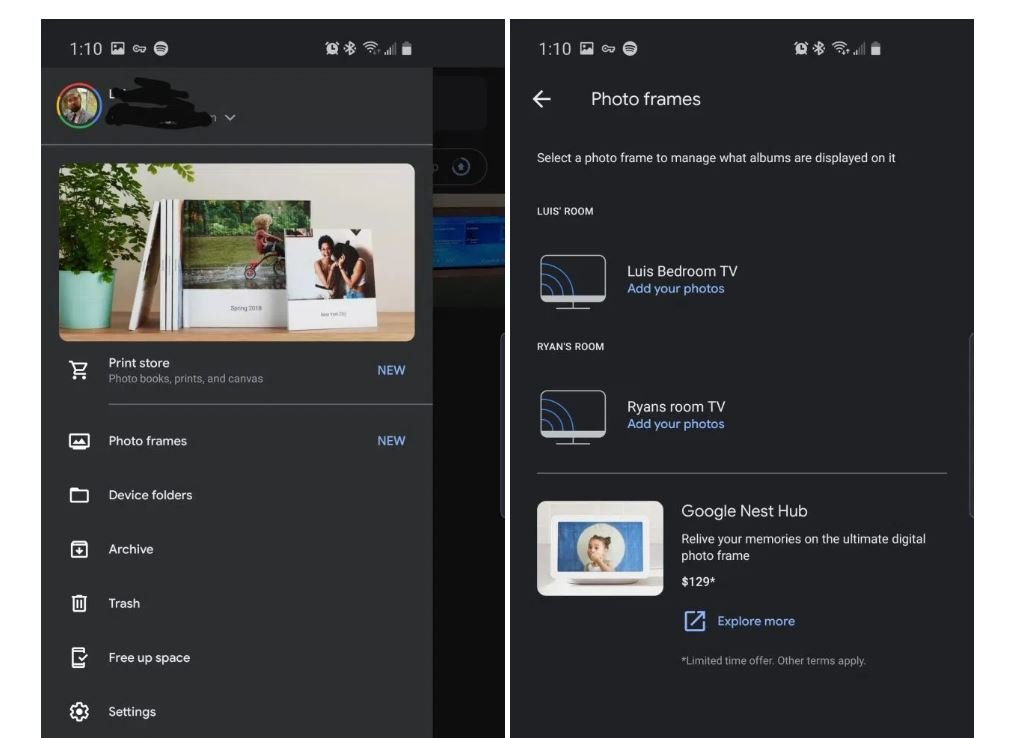
Task: Go back using the arrow icon
Action: pyautogui.click(x=542, y=99)
